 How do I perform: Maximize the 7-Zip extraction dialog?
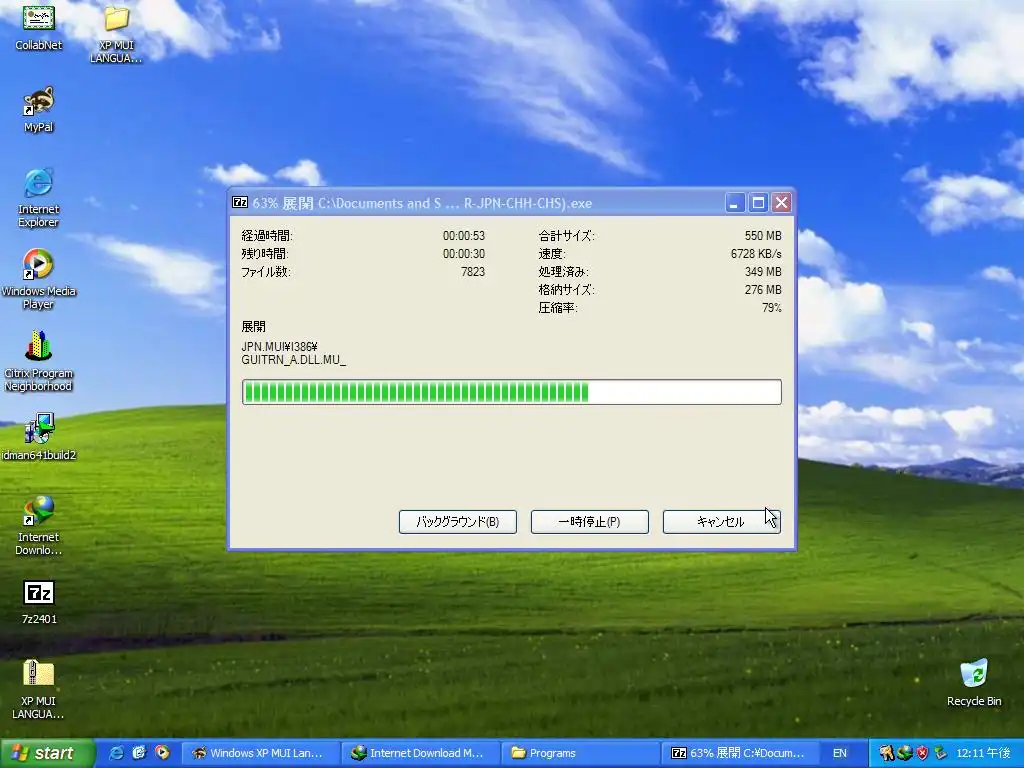(x=758, y=202)
